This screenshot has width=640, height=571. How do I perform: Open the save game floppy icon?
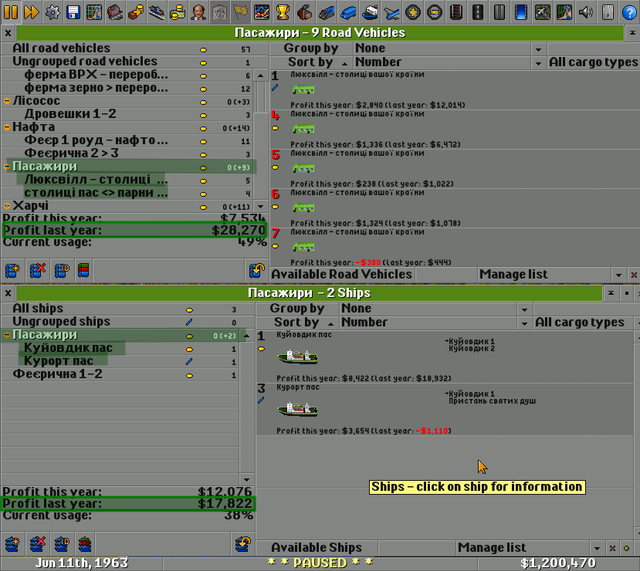[73, 11]
